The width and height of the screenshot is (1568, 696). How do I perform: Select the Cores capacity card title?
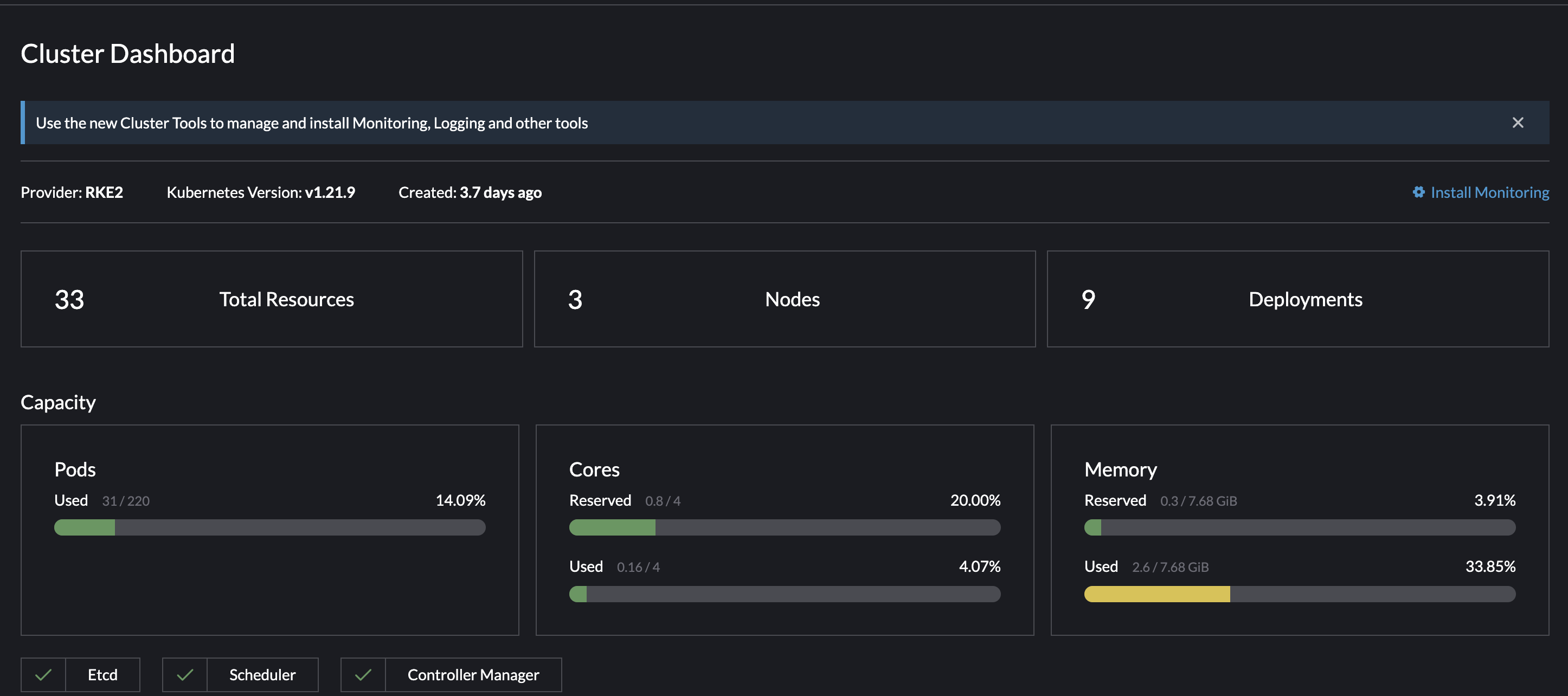[594, 468]
